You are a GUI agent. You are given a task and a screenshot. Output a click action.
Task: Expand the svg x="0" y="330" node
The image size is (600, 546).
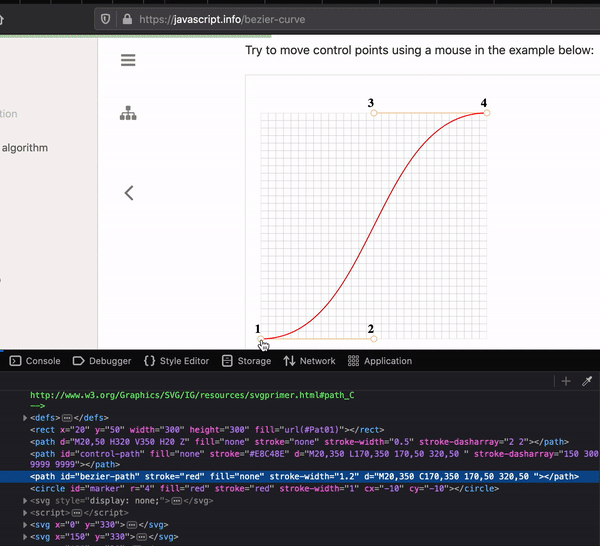(25, 525)
